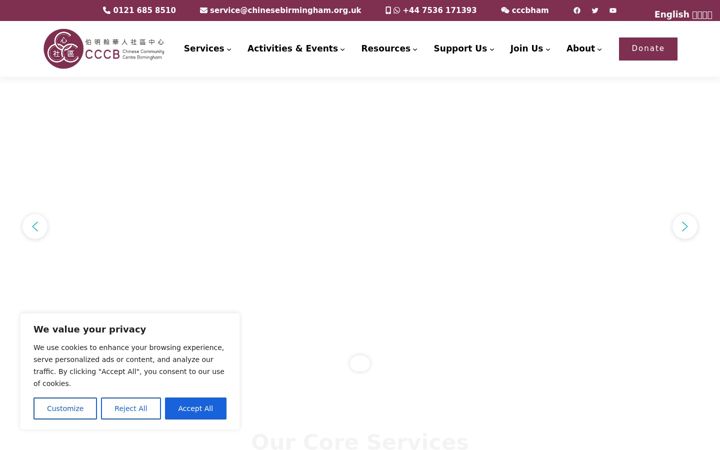Open the Support Us dropdown
This screenshot has height=450, width=720.
click(x=464, y=48)
